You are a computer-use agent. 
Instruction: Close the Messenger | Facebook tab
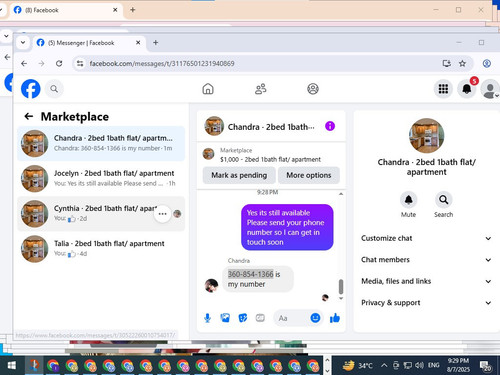click(x=138, y=43)
